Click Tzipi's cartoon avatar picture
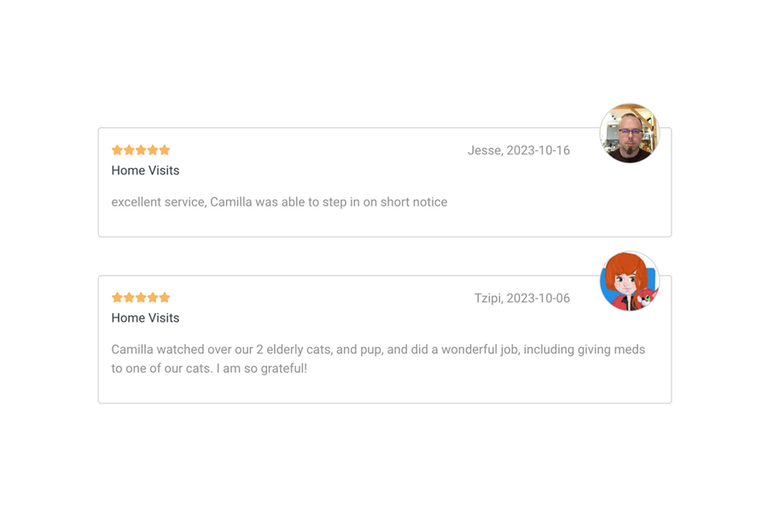 coord(629,281)
